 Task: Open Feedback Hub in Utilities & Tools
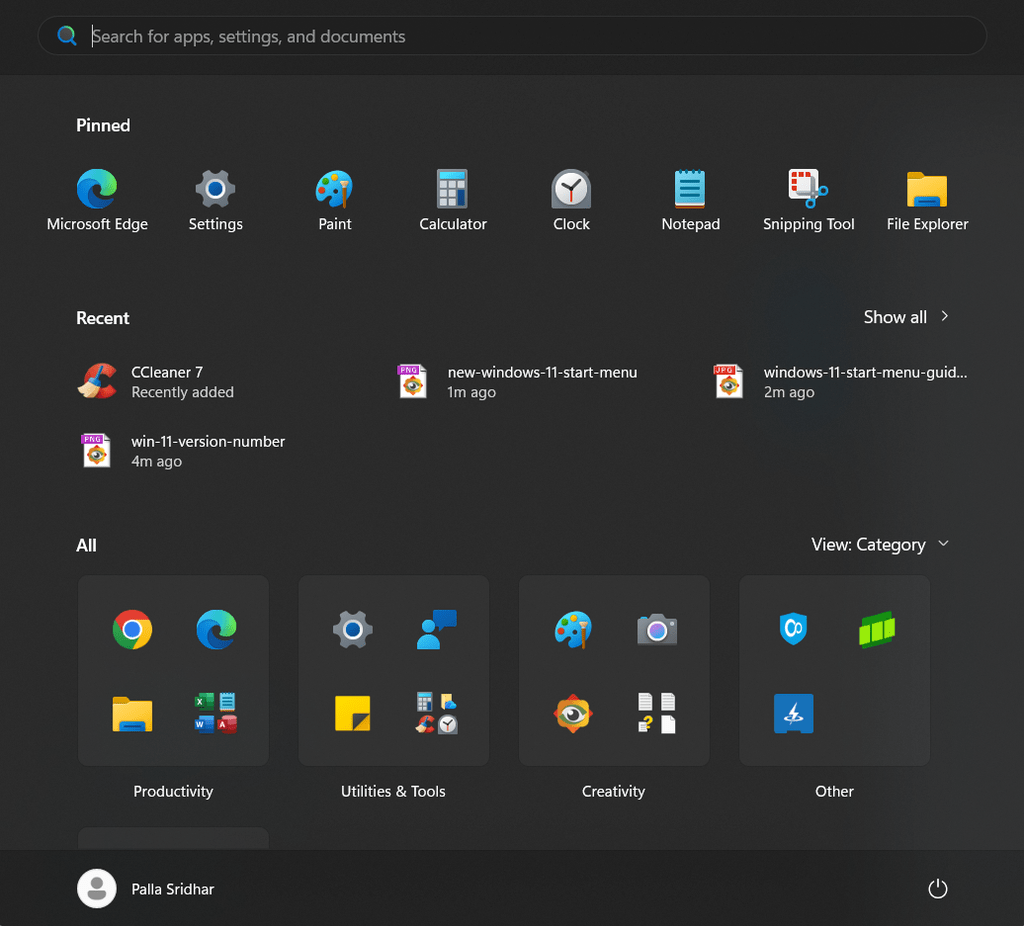(437, 630)
